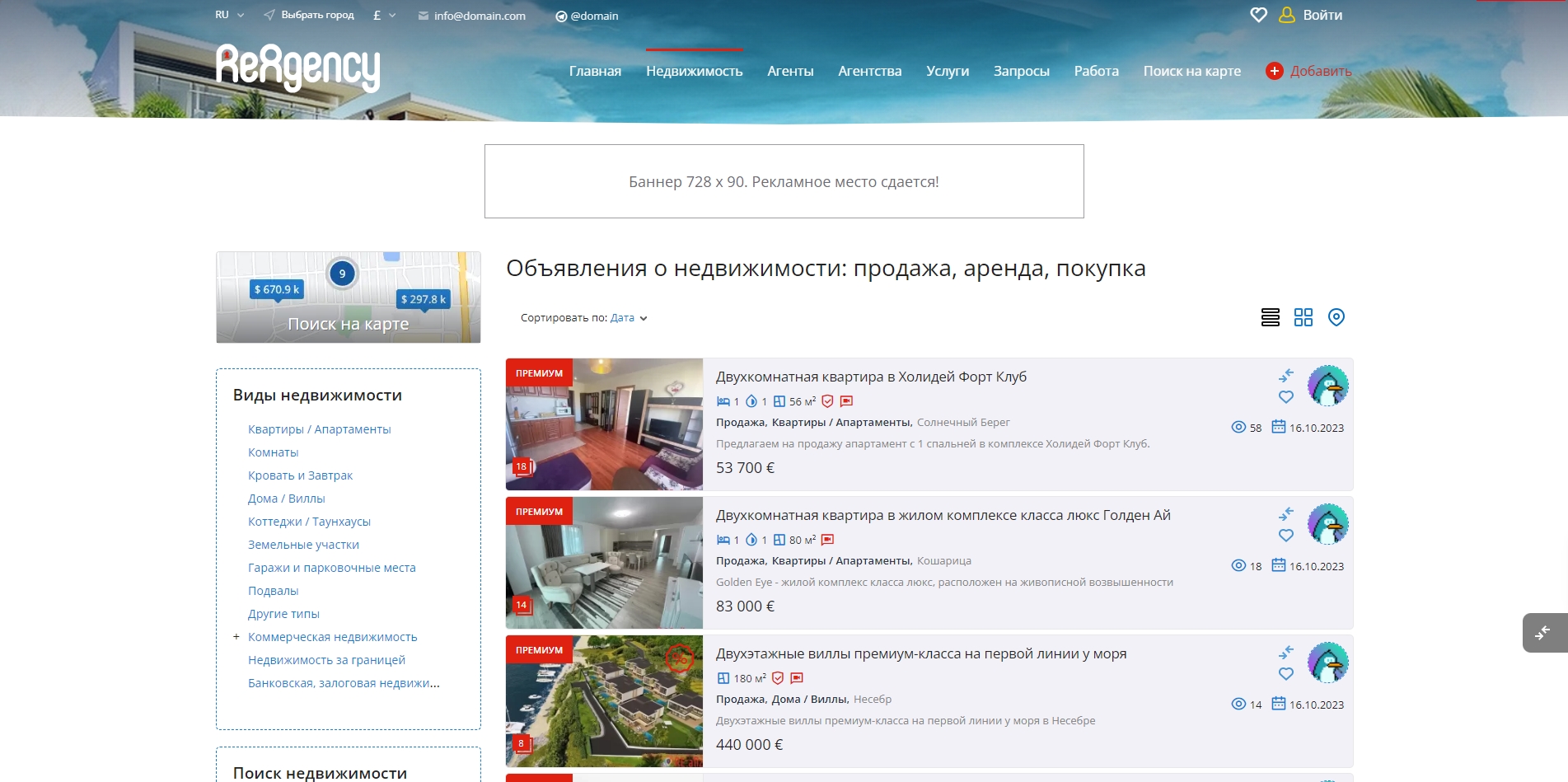Open the £ currency dropdown
The width and height of the screenshot is (1568, 782).
point(384,15)
